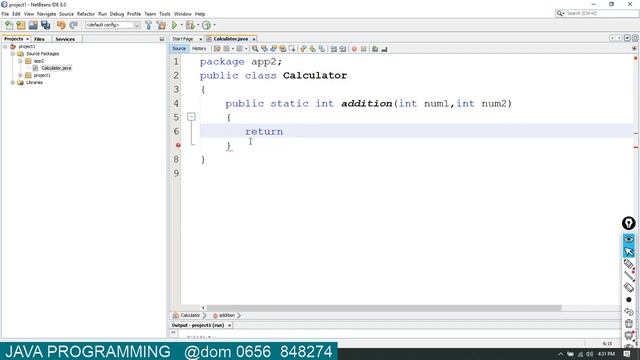Click the return statement on line 6
This screenshot has width=640, height=360.
click(264, 132)
